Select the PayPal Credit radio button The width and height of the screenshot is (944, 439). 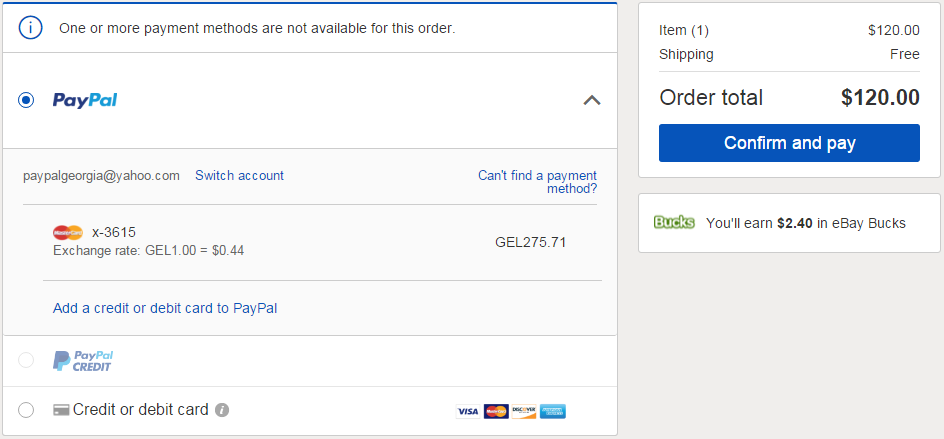26,360
